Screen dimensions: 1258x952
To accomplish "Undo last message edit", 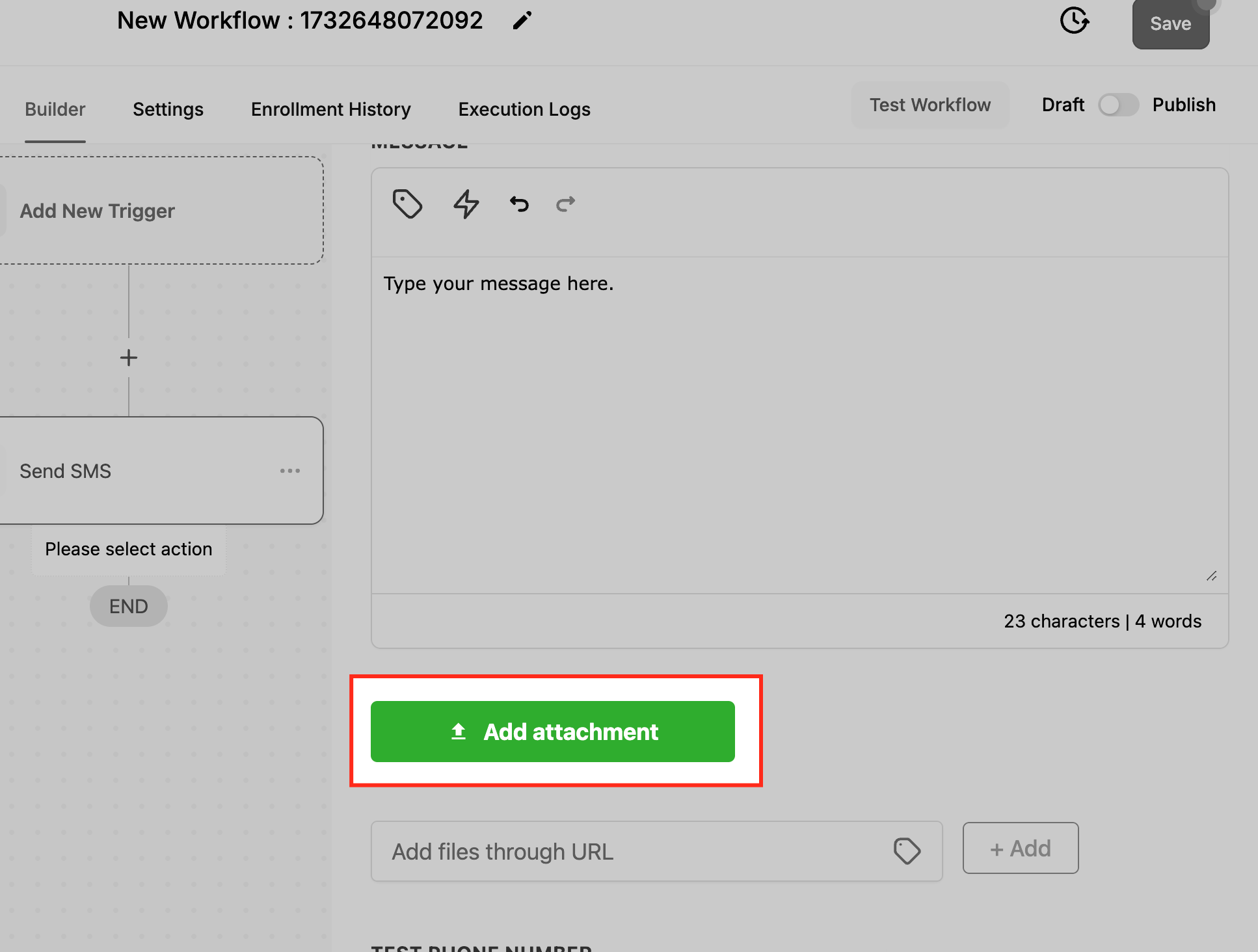I will (x=519, y=204).
